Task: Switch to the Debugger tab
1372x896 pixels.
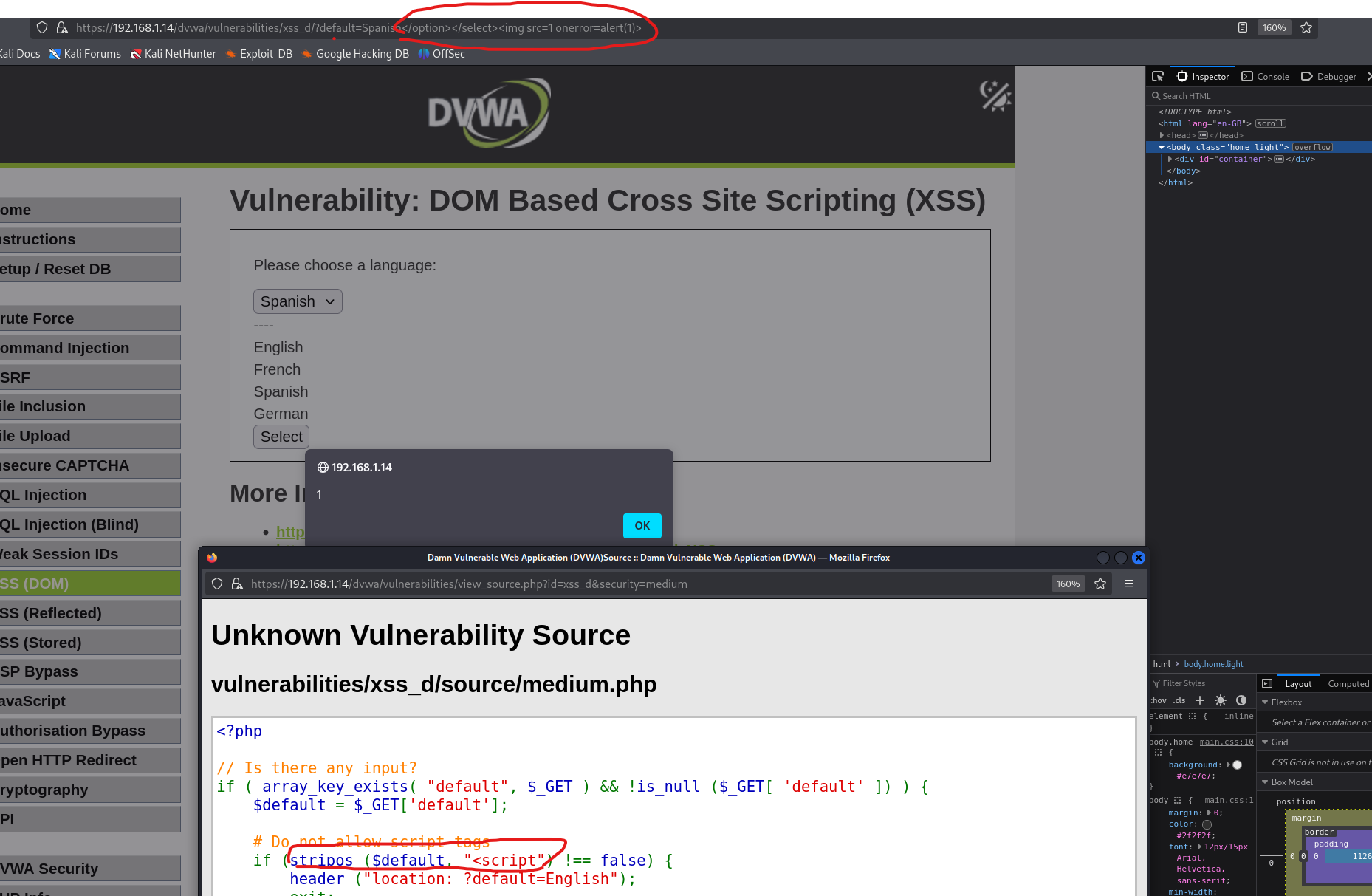Action: tap(1329, 76)
